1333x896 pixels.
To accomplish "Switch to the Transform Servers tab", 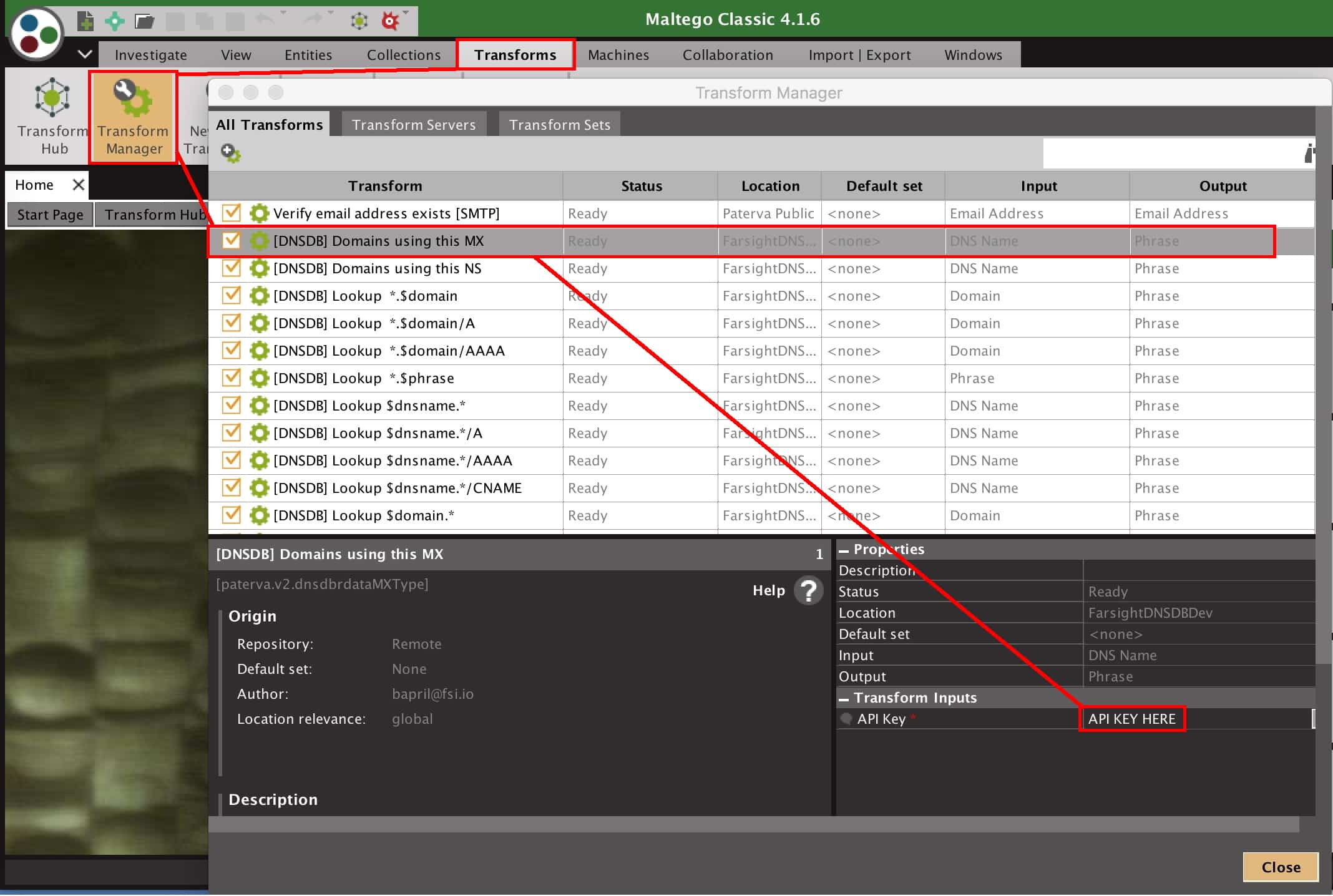I will tap(413, 124).
